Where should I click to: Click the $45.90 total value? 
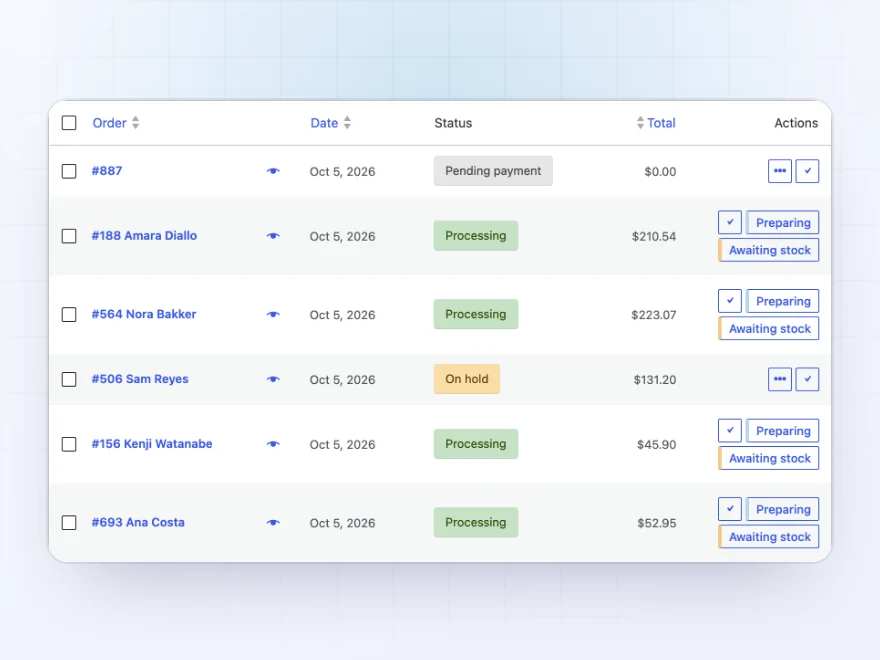(656, 444)
